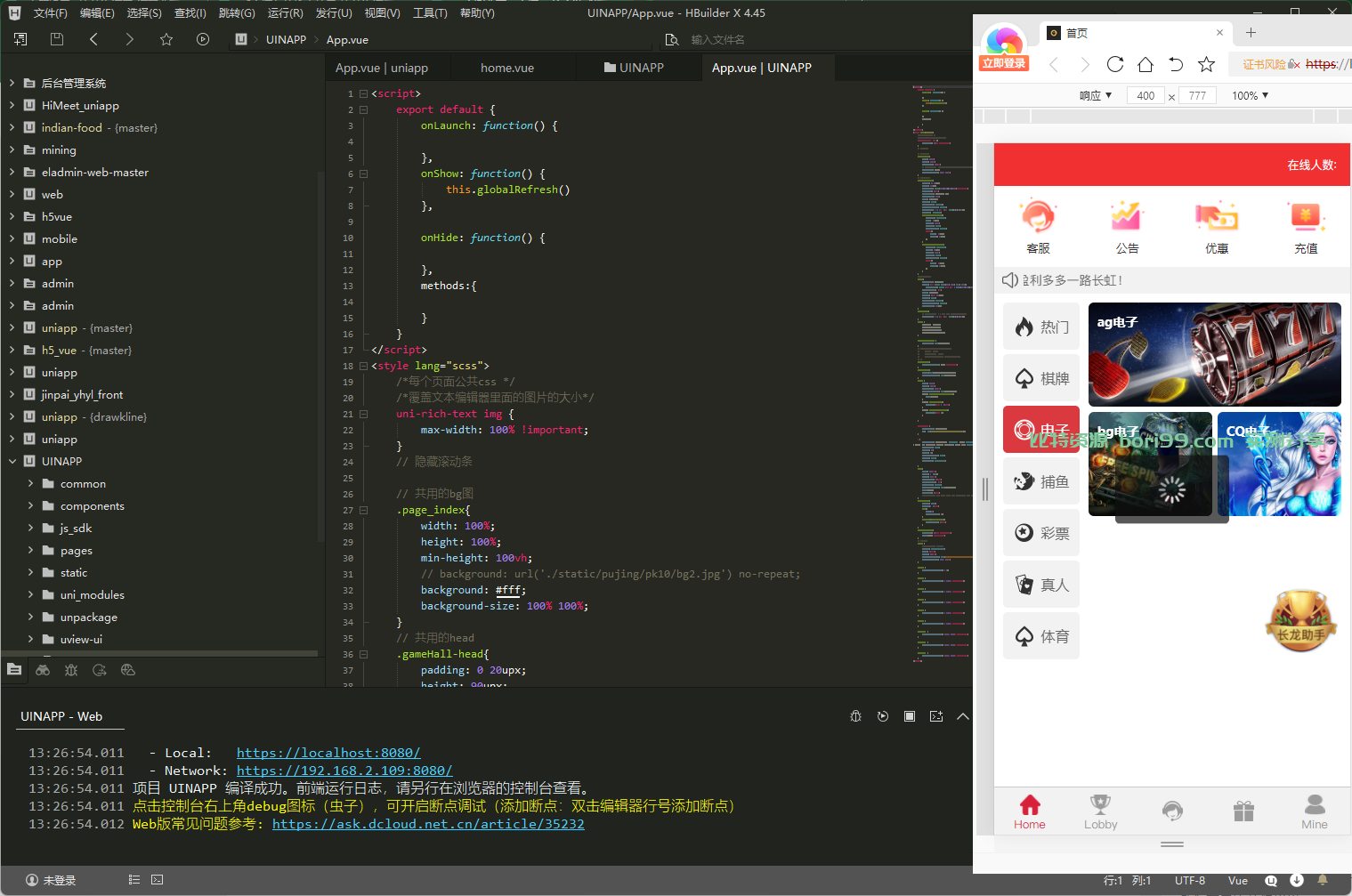Save the file with the floppy disk icon
Image resolution: width=1352 pixels, height=896 pixels.
point(57,39)
